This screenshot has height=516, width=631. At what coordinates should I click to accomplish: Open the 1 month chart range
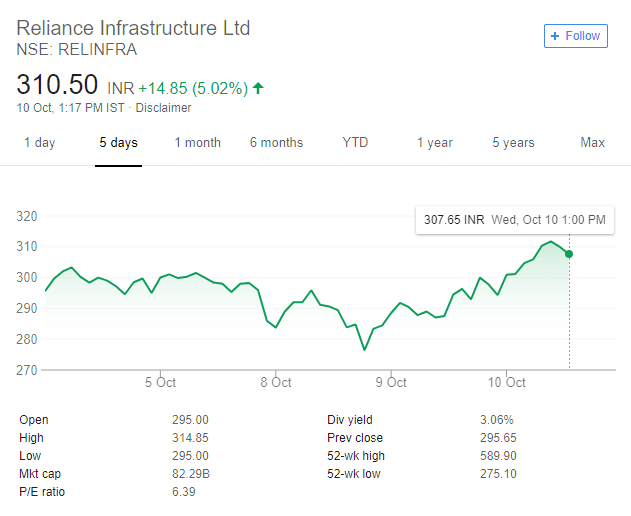[x=198, y=142]
